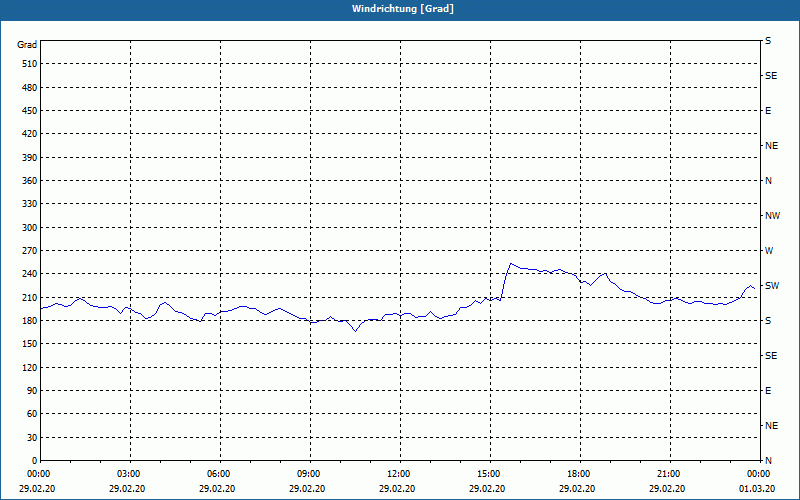Select the 12:00 time label
Viewport: 800px width, 500px height.
pyautogui.click(x=399, y=474)
